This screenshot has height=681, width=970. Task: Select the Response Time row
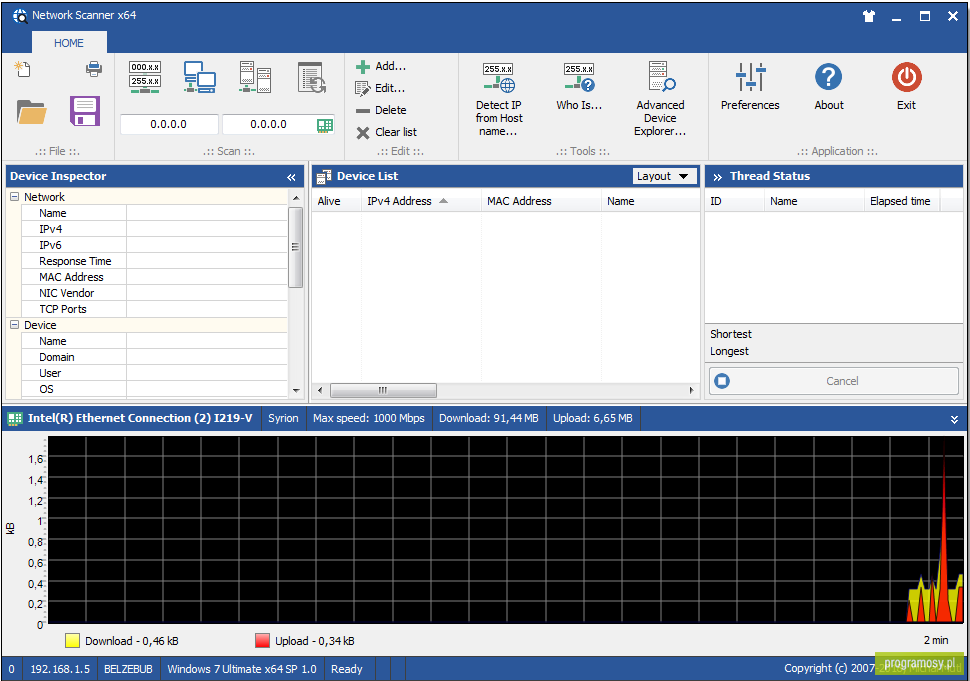pos(155,261)
